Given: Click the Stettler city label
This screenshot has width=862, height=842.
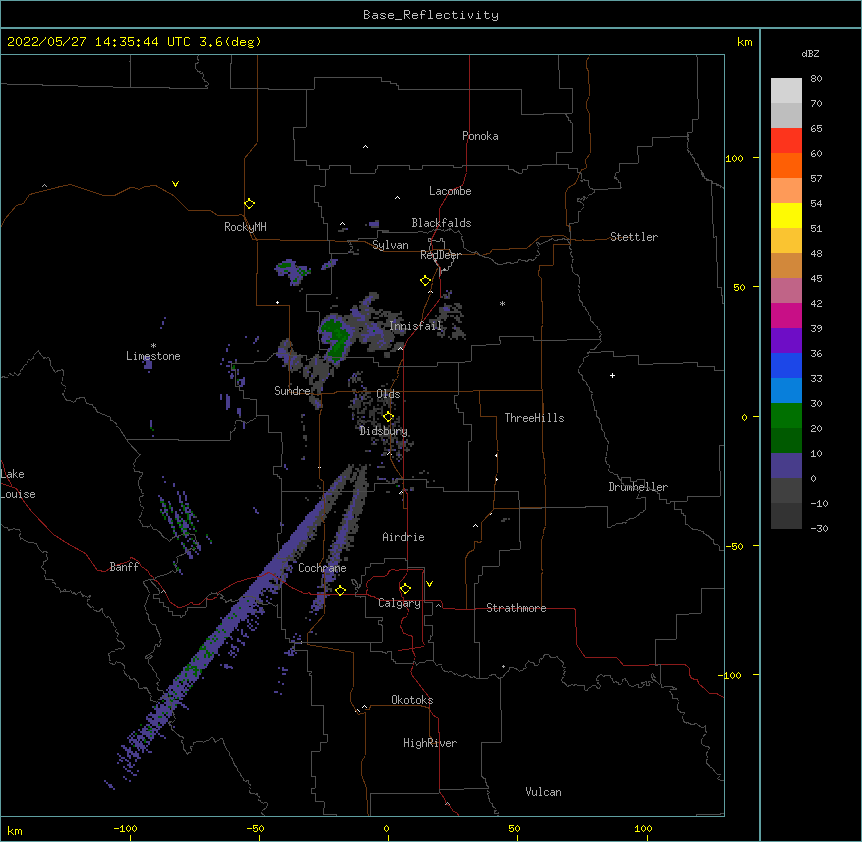Looking at the screenshot, I should 634,237.
